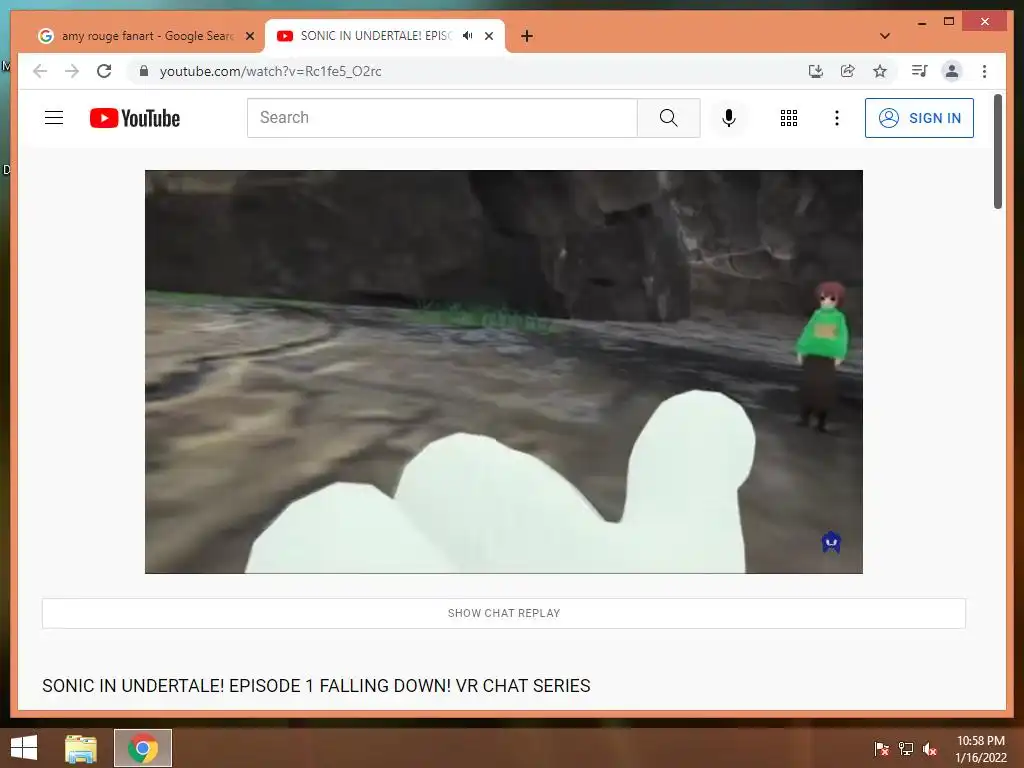Open YouTube settings three-dot menu
The image size is (1024, 768).
coord(837,118)
